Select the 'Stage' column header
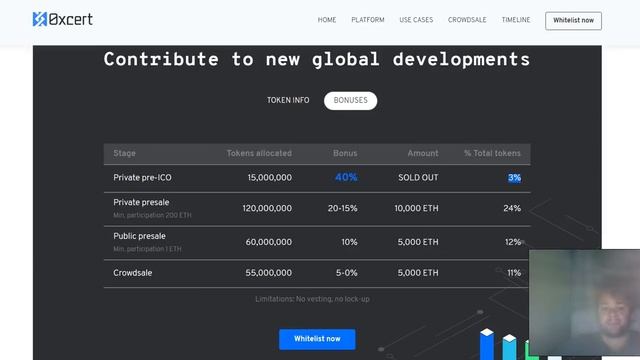The height and width of the screenshot is (360, 640). coord(124,153)
